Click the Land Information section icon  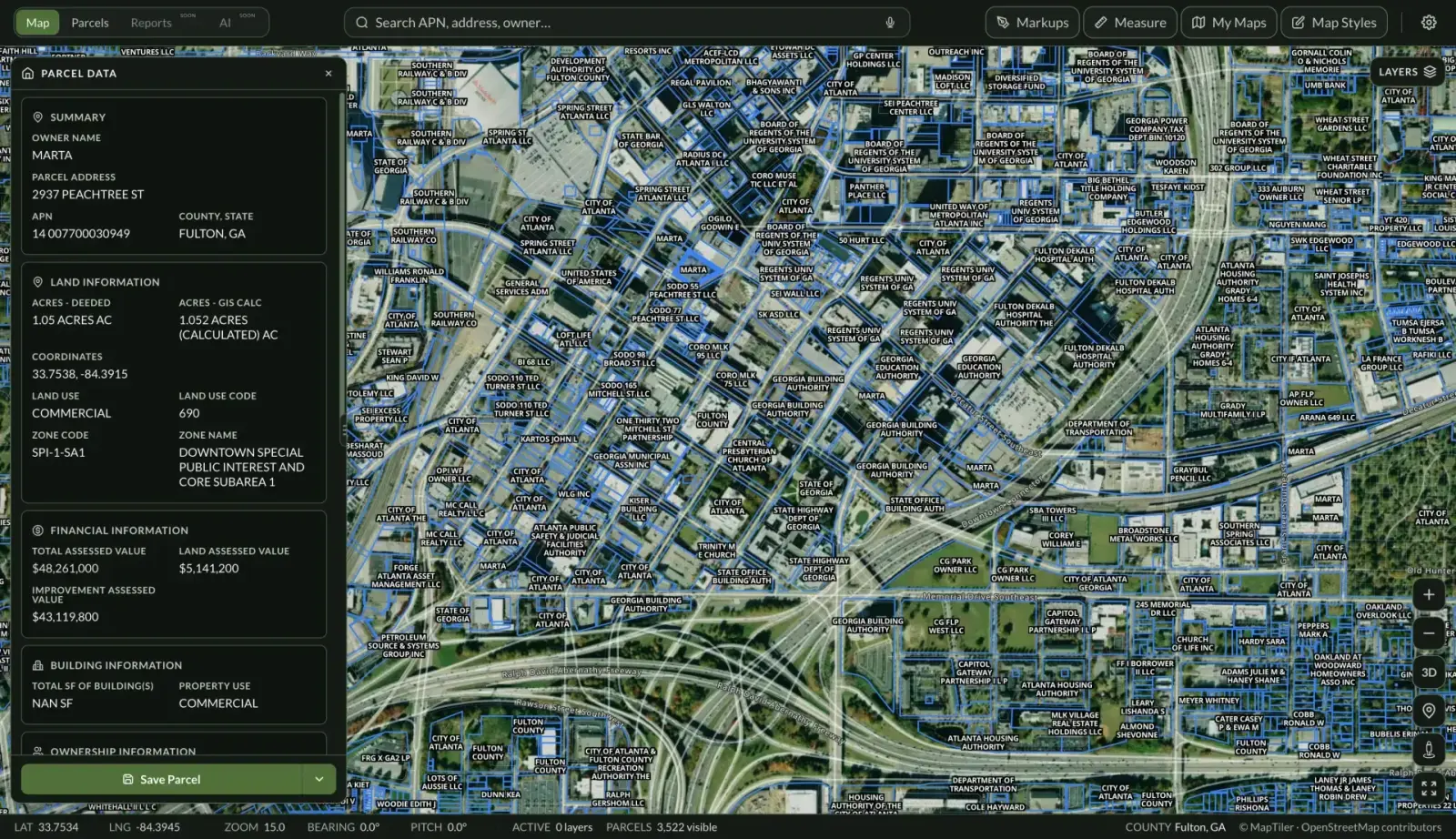(x=38, y=282)
